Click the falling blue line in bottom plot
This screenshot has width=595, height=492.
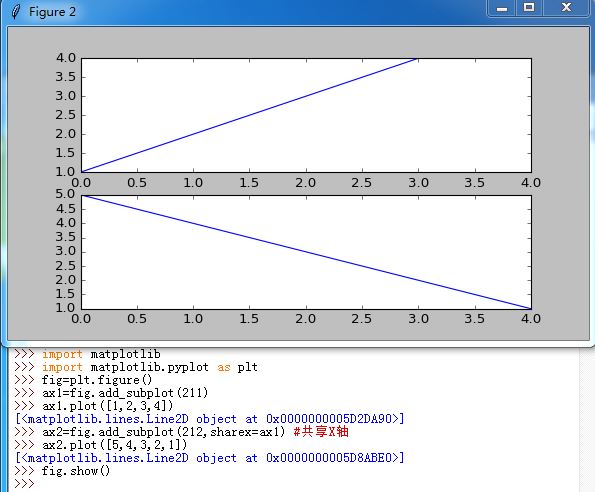pyautogui.click(x=306, y=252)
